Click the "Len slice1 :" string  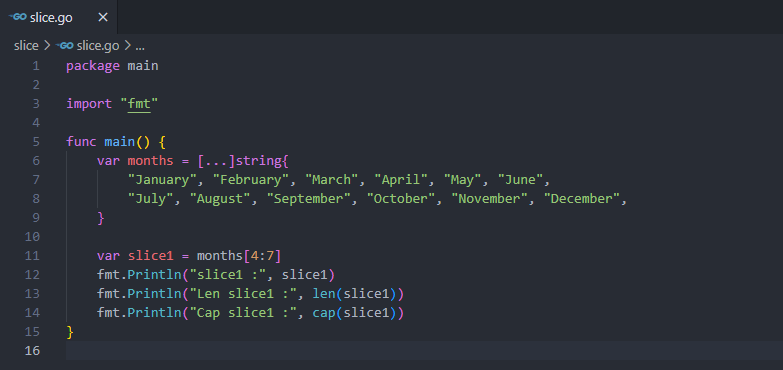coord(243,294)
